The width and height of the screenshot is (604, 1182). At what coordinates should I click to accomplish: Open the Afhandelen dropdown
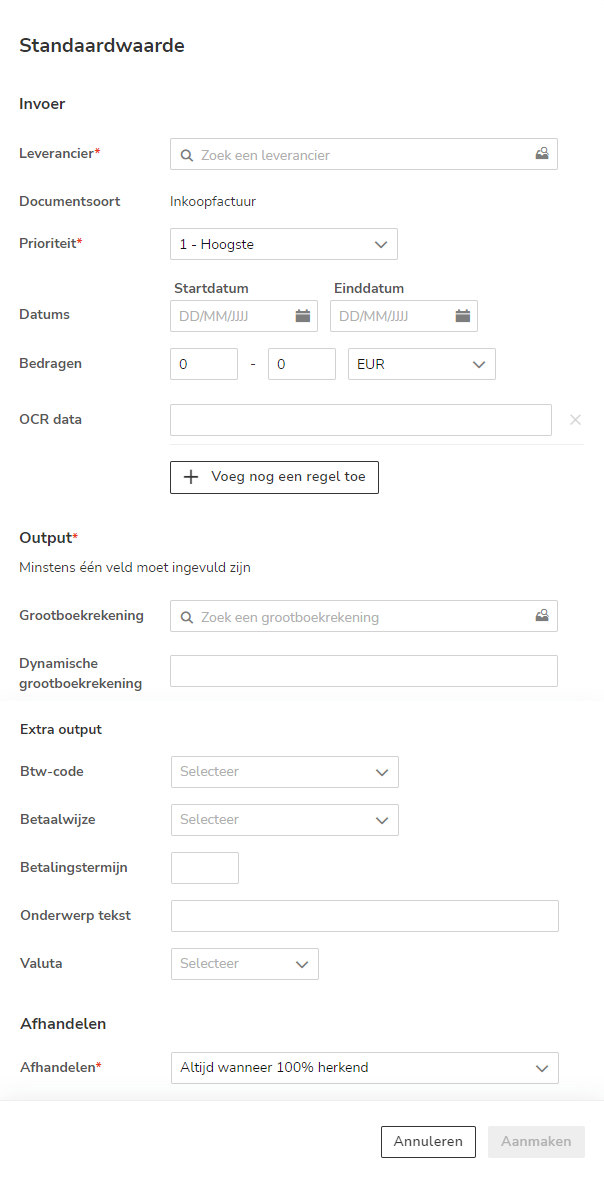pyautogui.click(x=365, y=1068)
